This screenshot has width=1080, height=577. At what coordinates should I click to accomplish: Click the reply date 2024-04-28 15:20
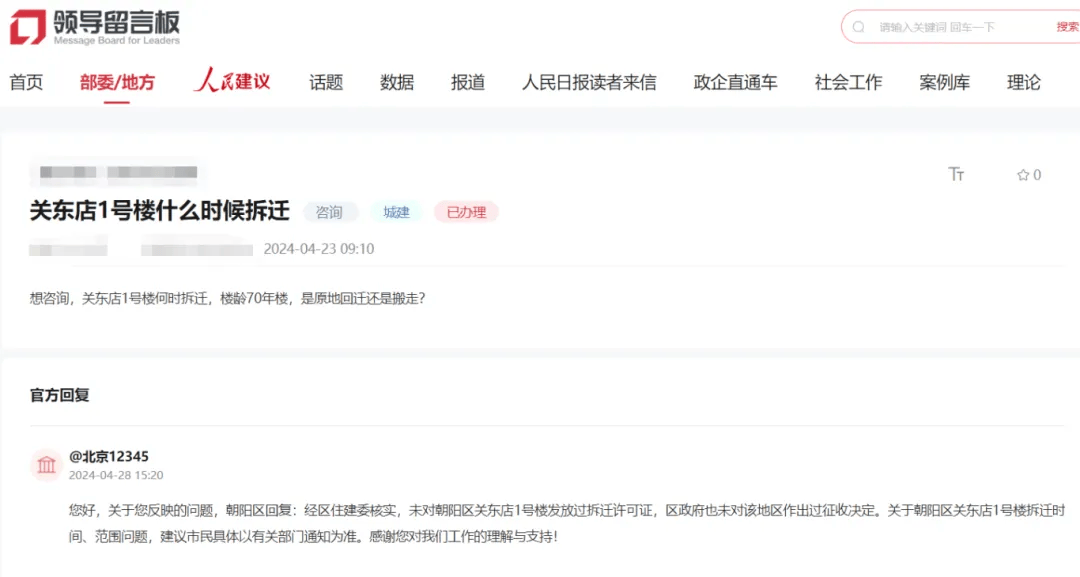pos(116,475)
